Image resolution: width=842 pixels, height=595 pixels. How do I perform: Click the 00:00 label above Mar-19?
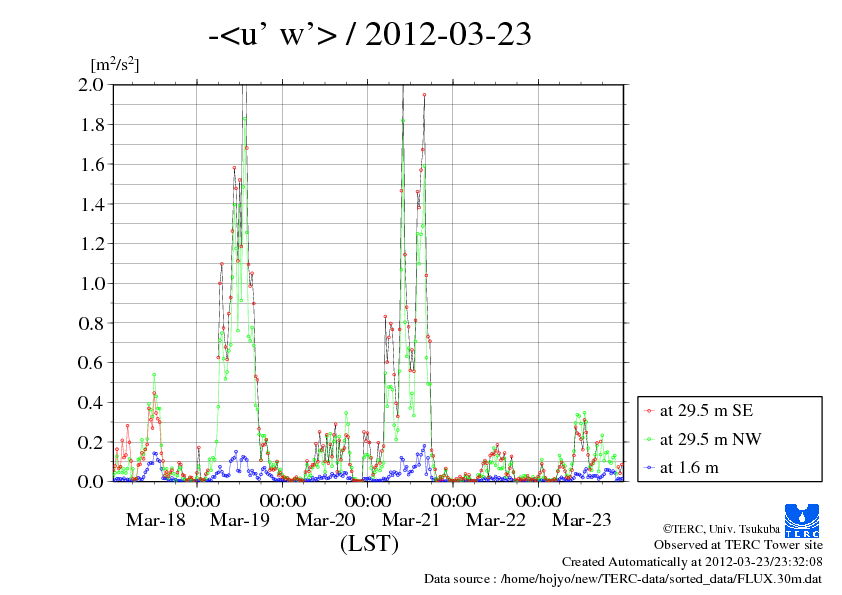point(197,500)
